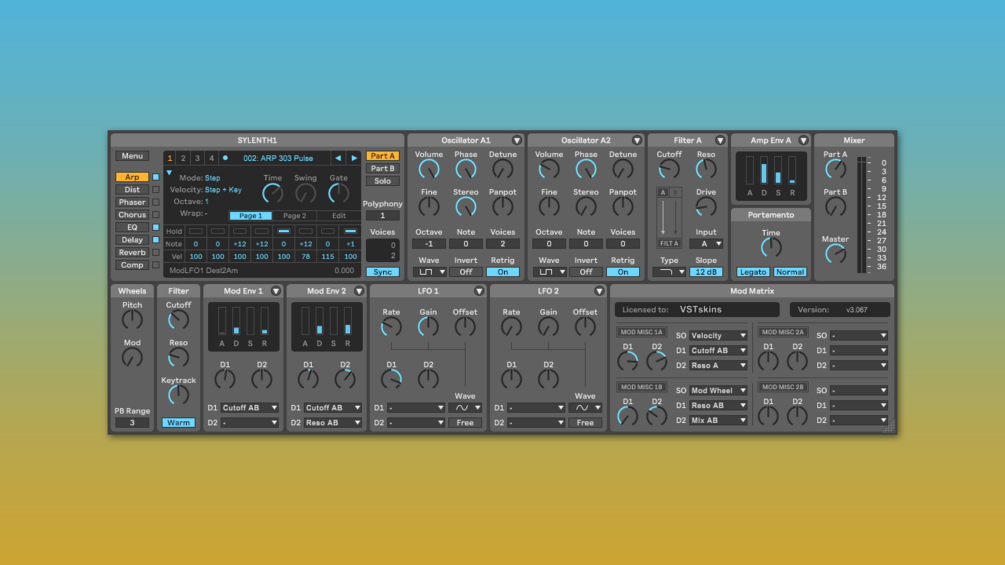This screenshot has width=1005, height=565.
Task: Click the Sync button
Action: coord(383,272)
